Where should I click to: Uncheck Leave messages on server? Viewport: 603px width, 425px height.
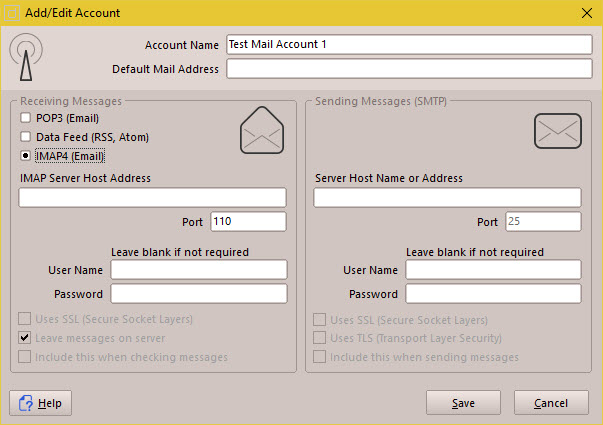coord(25,338)
